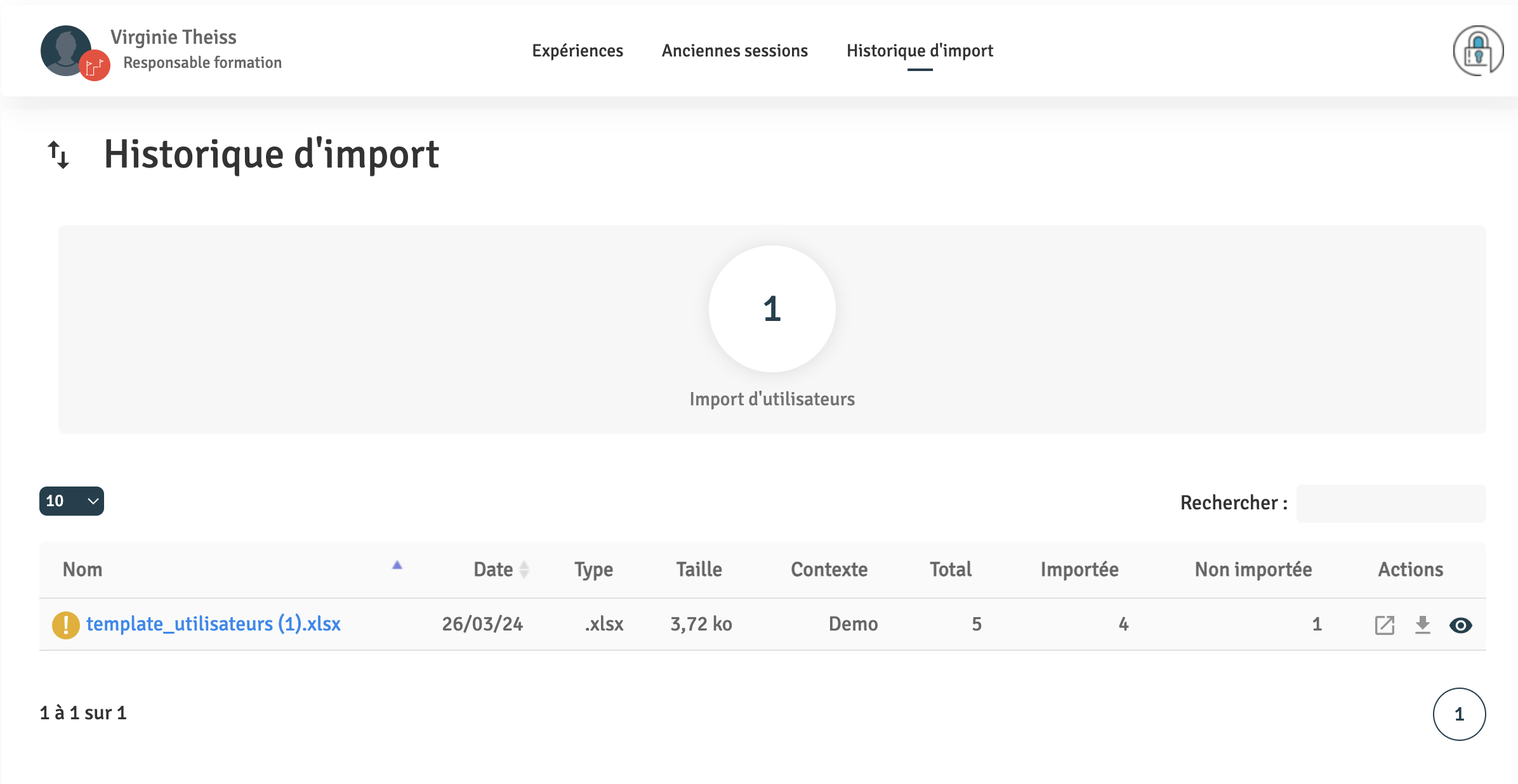1518x784 pixels.
Task: Focus the Rechercher search field
Action: click(1390, 504)
